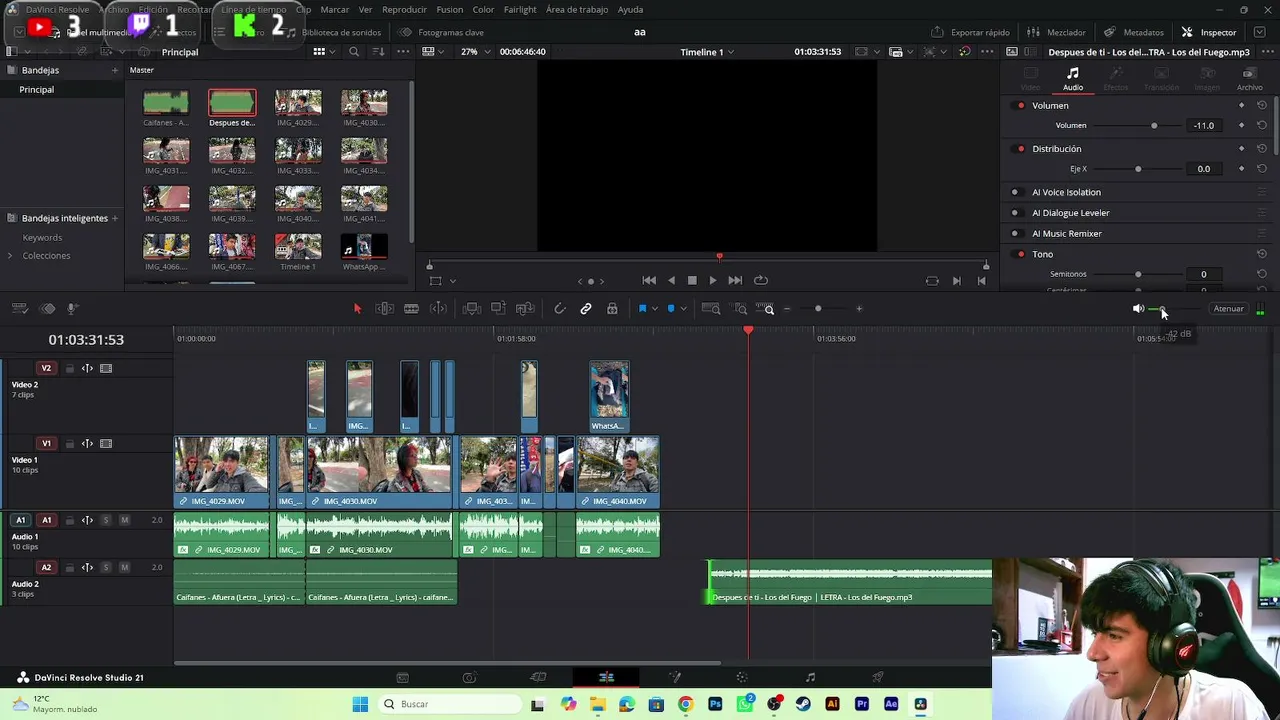The width and height of the screenshot is (1280, 720).
Task: Play in reverse in the viewer
Action: coord(671,281)
